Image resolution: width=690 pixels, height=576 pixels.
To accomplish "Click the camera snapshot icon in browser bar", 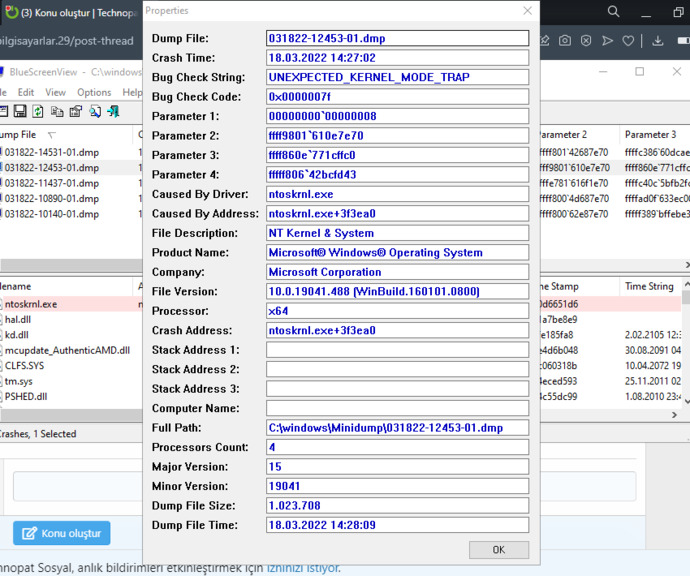I will 565,41.
